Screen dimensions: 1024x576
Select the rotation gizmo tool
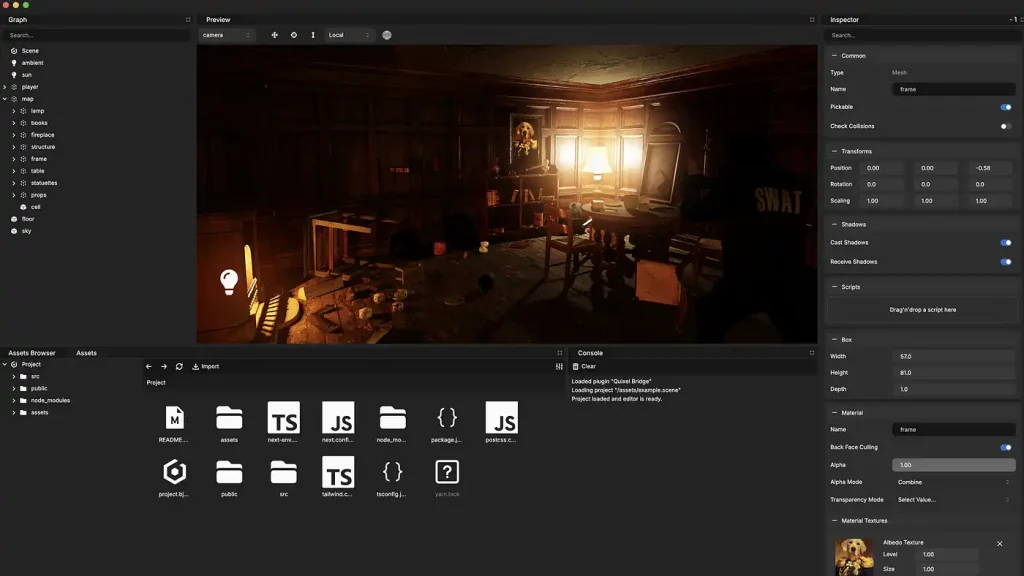294,35
